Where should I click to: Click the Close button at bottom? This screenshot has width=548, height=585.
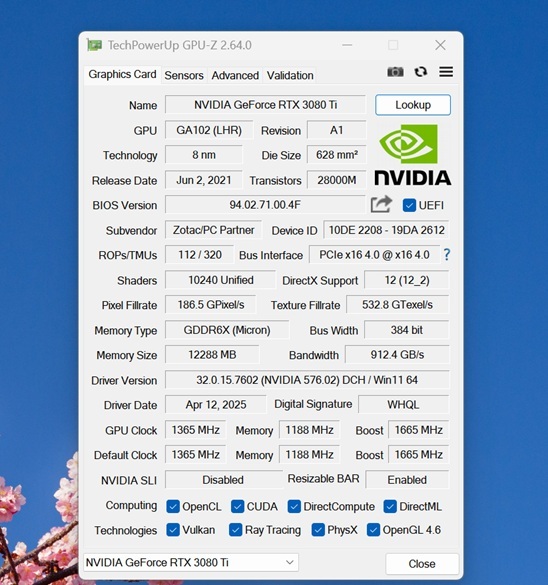click(x=422, y=563)
